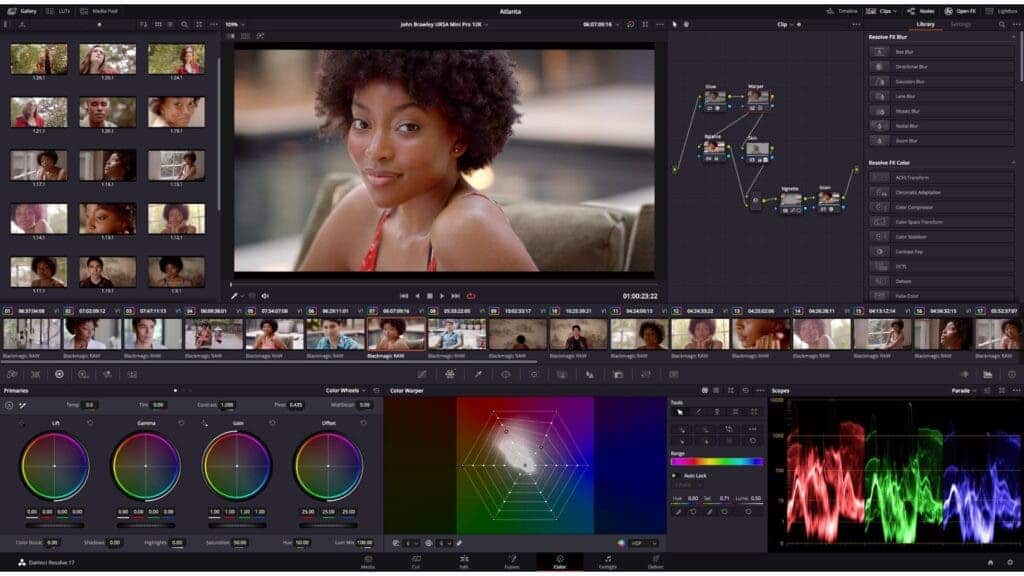Select timeline clip thumbnail 08
Viewport: 1024px width, 576px height.
pyautogui.click(x=456, y=334)
